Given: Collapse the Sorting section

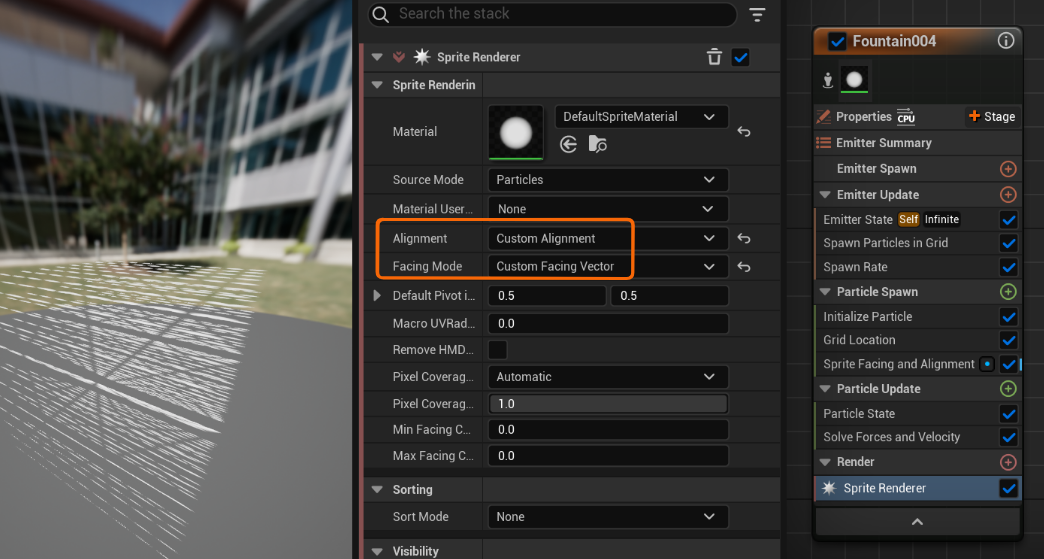Looking at the screenshot, I should (377, 490).
